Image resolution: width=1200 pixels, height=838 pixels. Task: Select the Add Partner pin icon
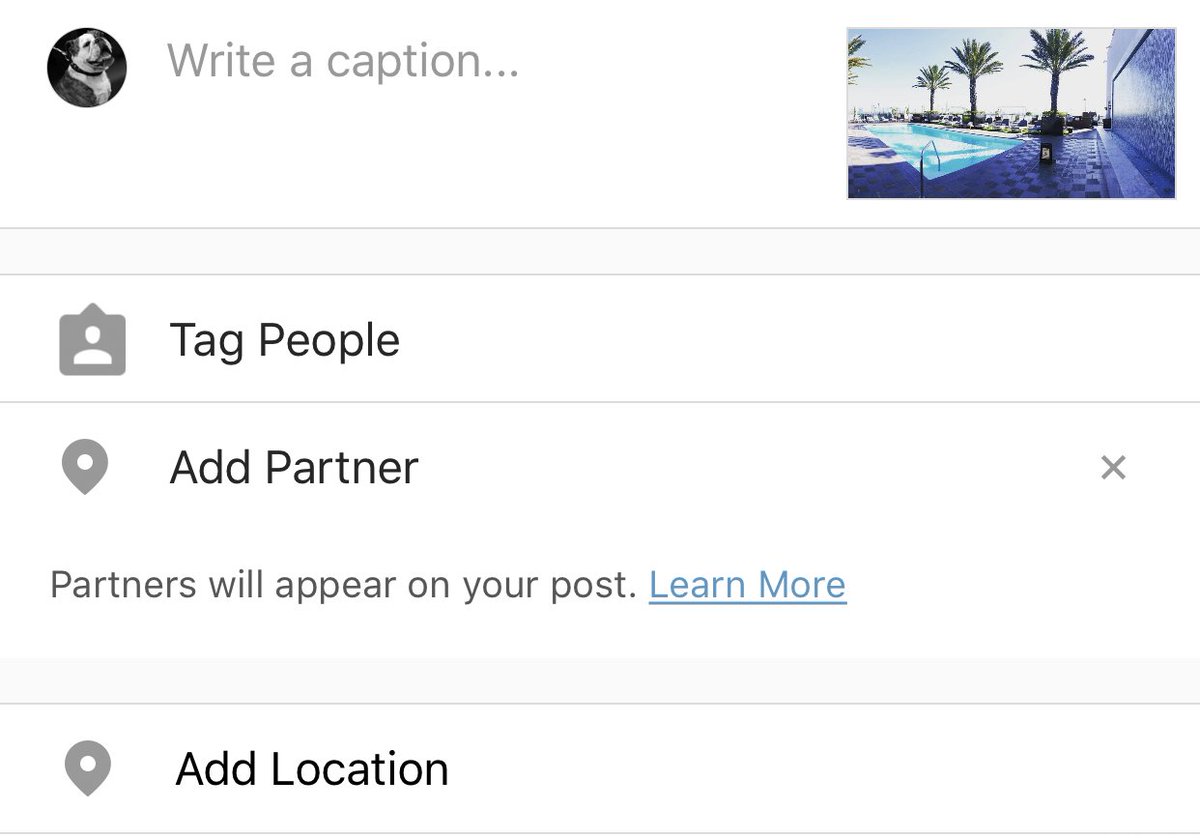coord(85,469)
